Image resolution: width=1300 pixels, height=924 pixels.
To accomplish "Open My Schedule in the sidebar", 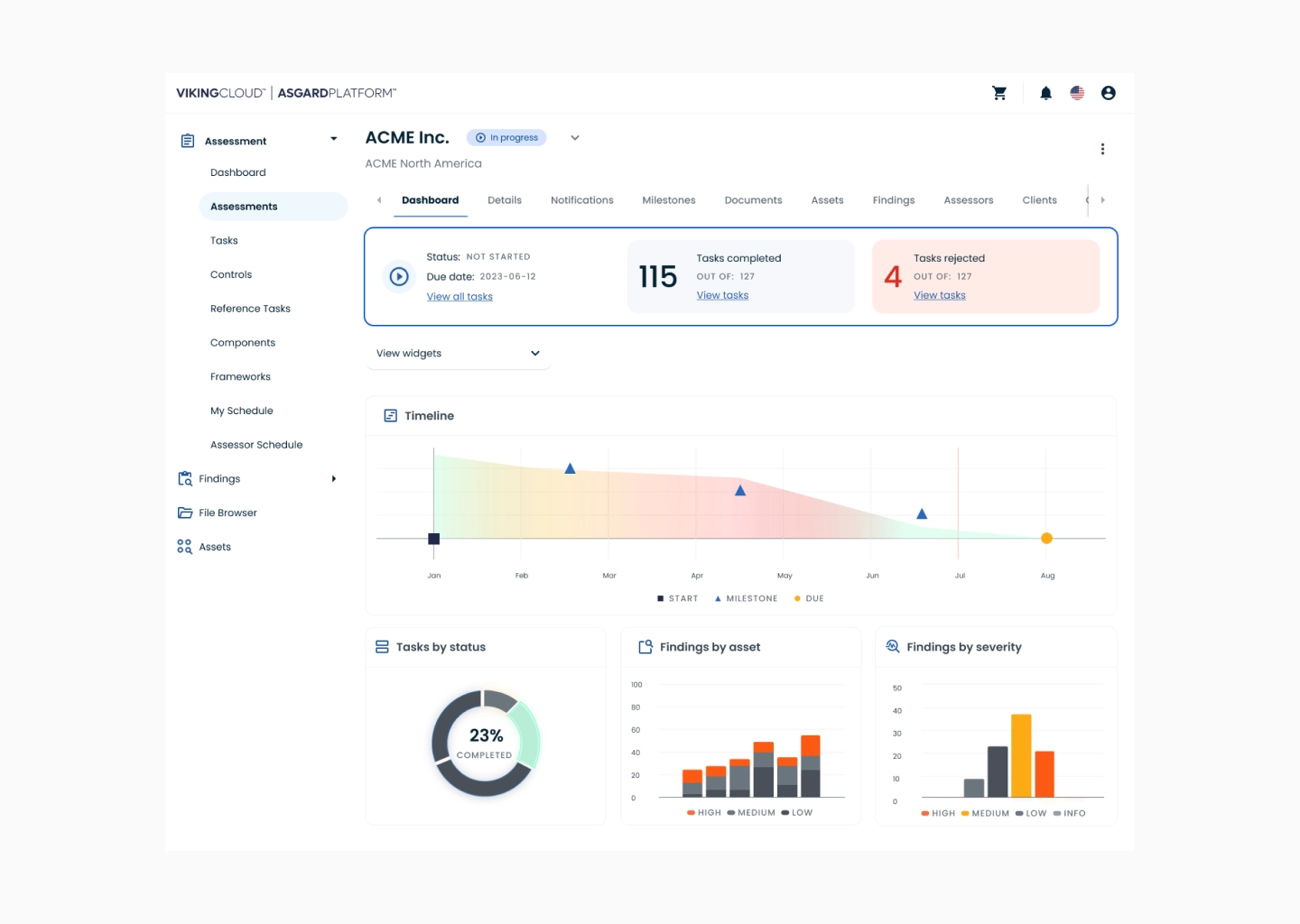I will point(242,411).
